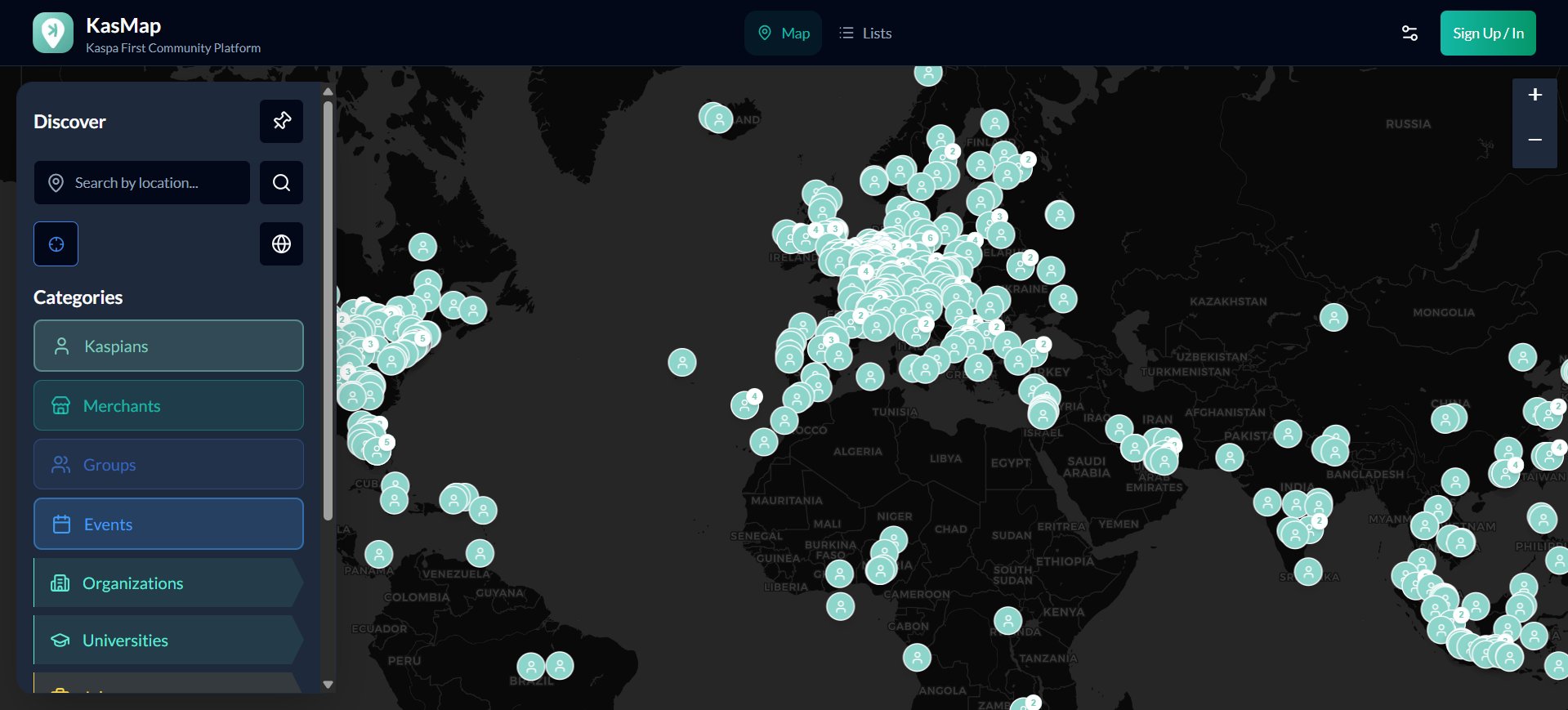Open the marker just above Tunisia label
The image size is (1568, 710).
point(870,377)
